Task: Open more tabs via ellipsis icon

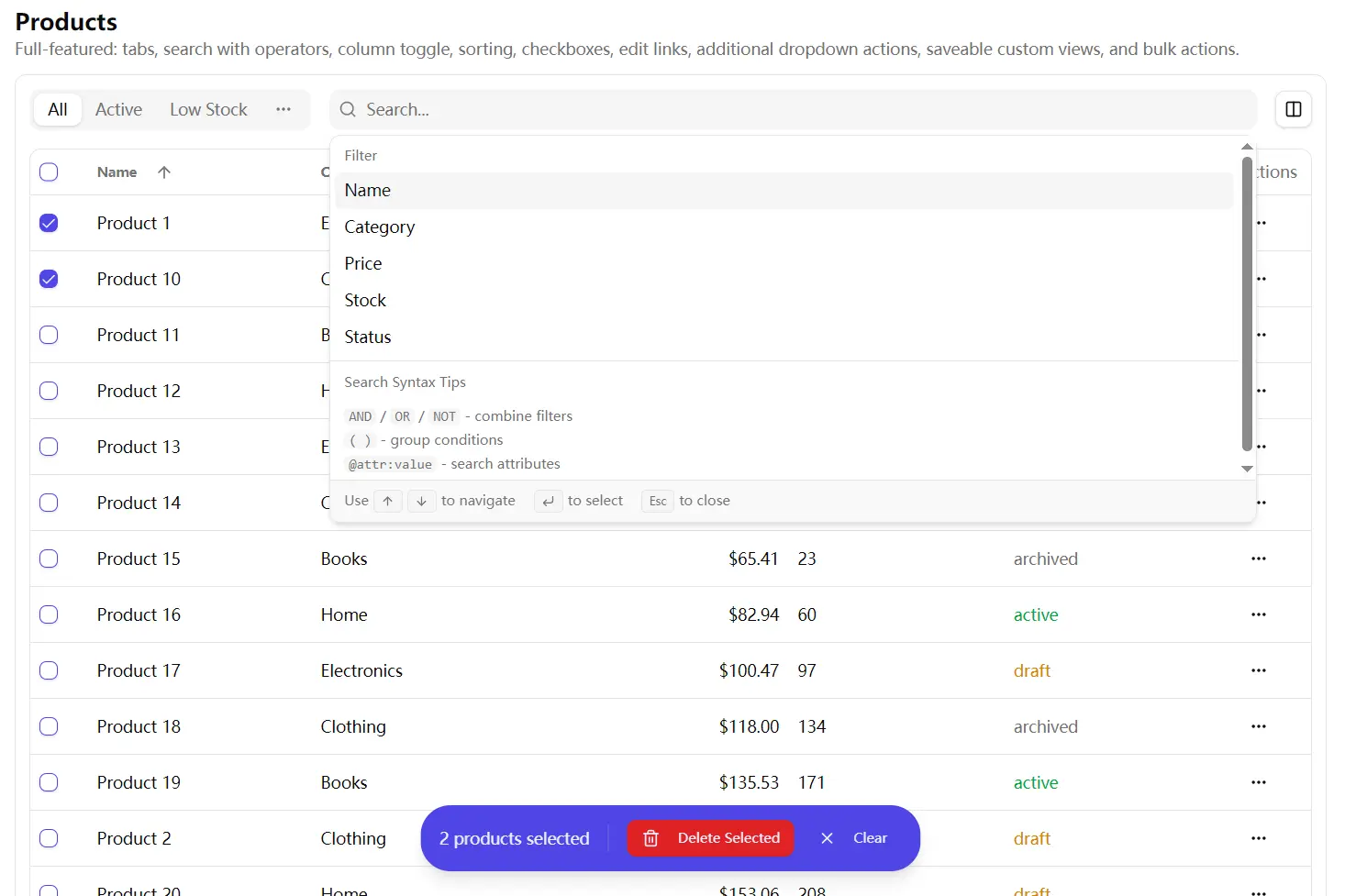Action: click(x=283, y=109)
